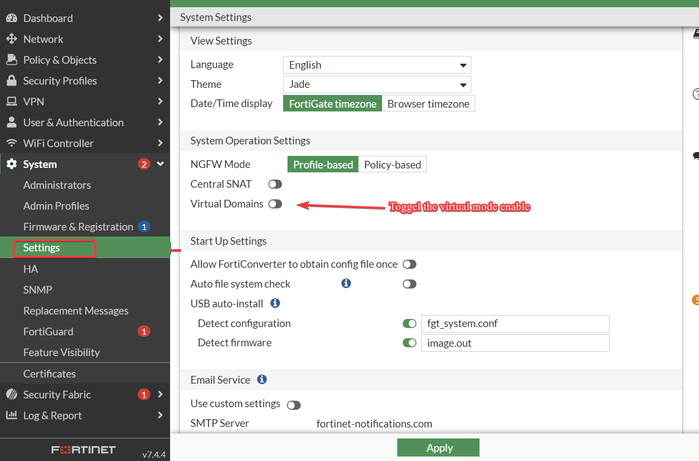Image resolution: width=699 pixels, height=461 pixels.
Task: Click the Dashboard gauge icon
Action: click(12, 18)
